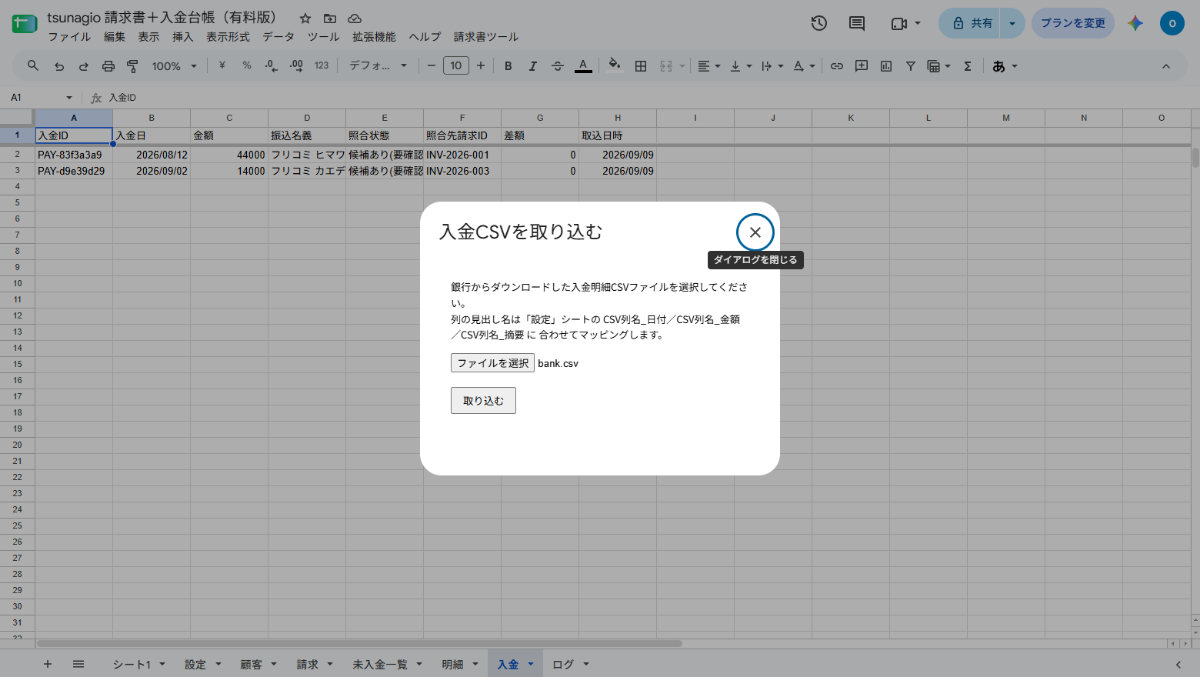Click the insert chart icon
This screenshot has height=677, width=1200.
tap(886, 66)
